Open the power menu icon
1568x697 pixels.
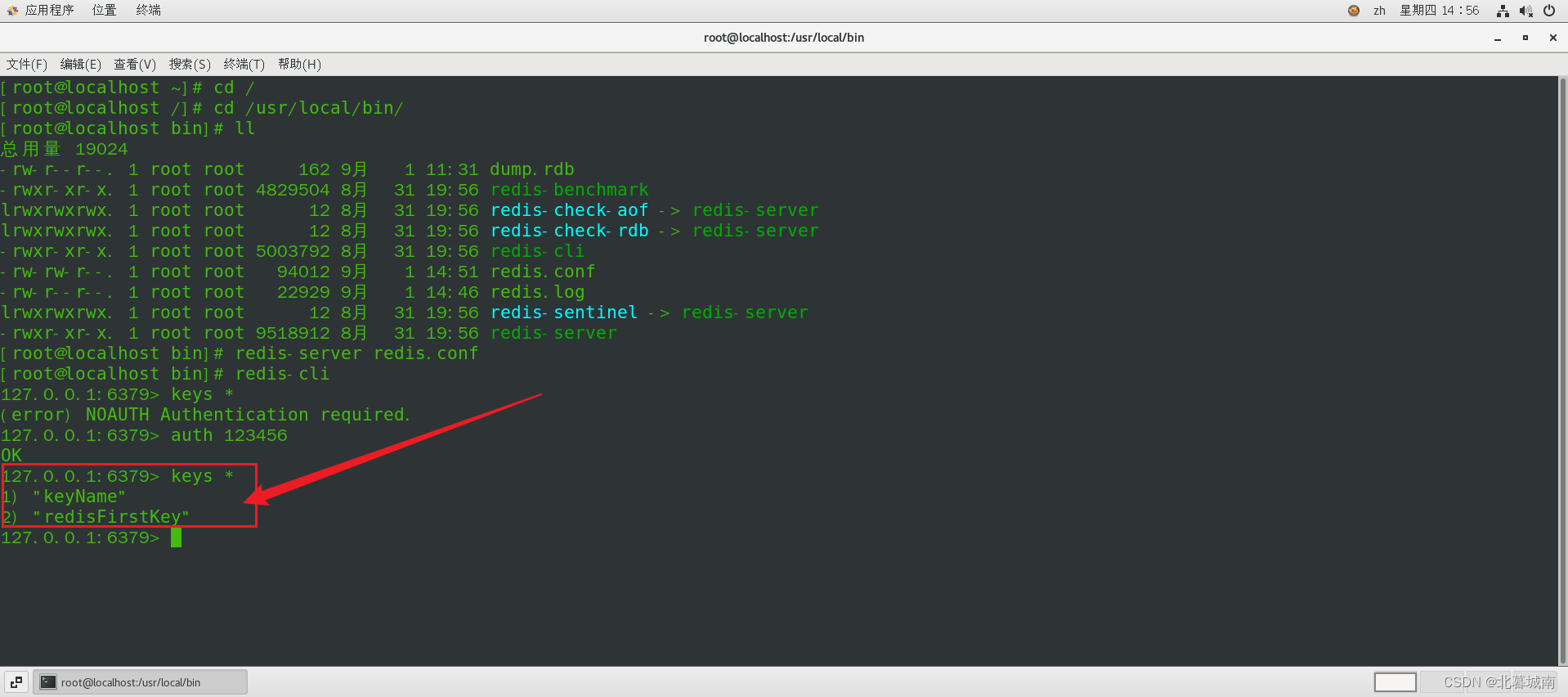pyautogui.click(x=1549, y=11)
